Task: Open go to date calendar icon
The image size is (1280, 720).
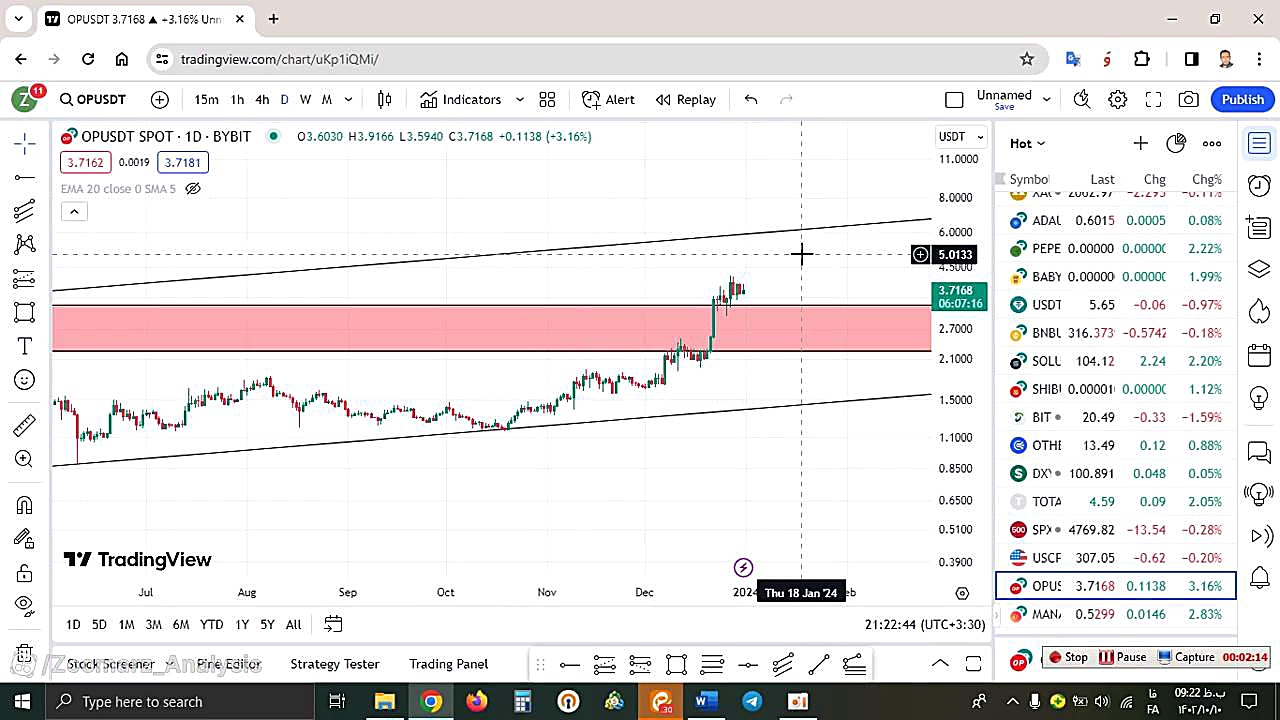Action: click(333, 624)
